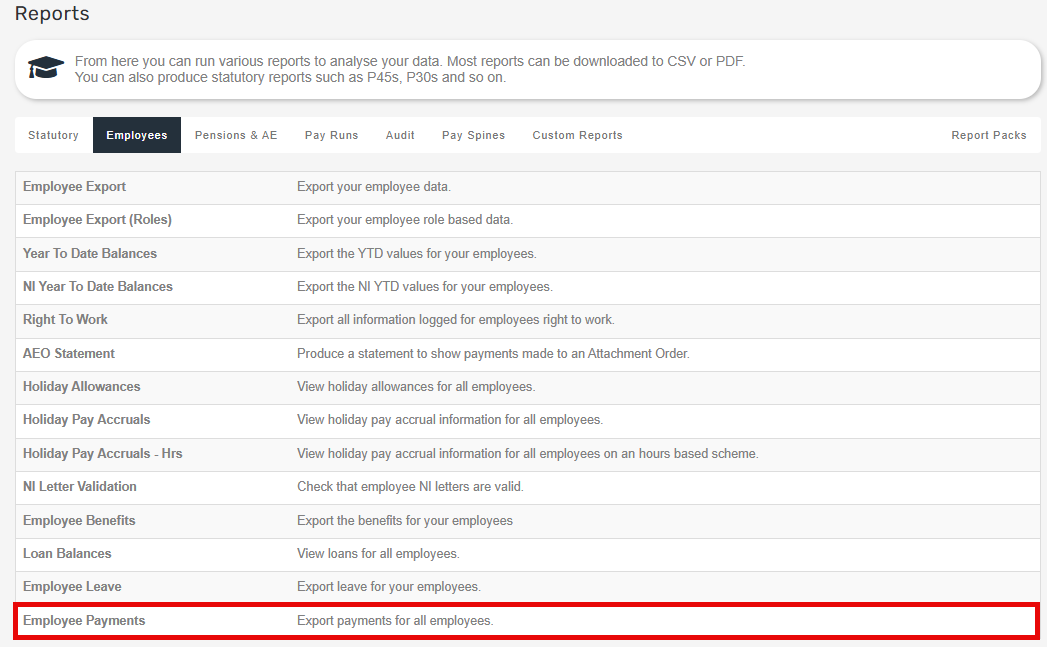Export Employee Benefits
1047x647 pixels.
[x=79, y=520]
